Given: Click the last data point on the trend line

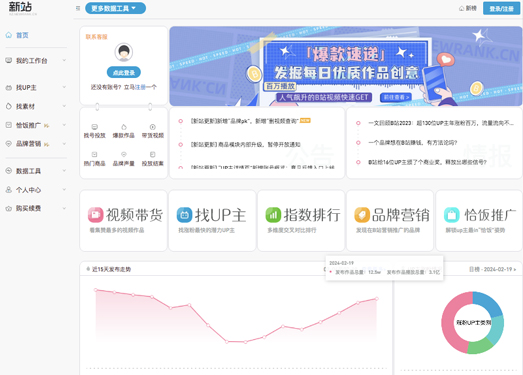Looking at the screenshot, I should pos(377,299).
